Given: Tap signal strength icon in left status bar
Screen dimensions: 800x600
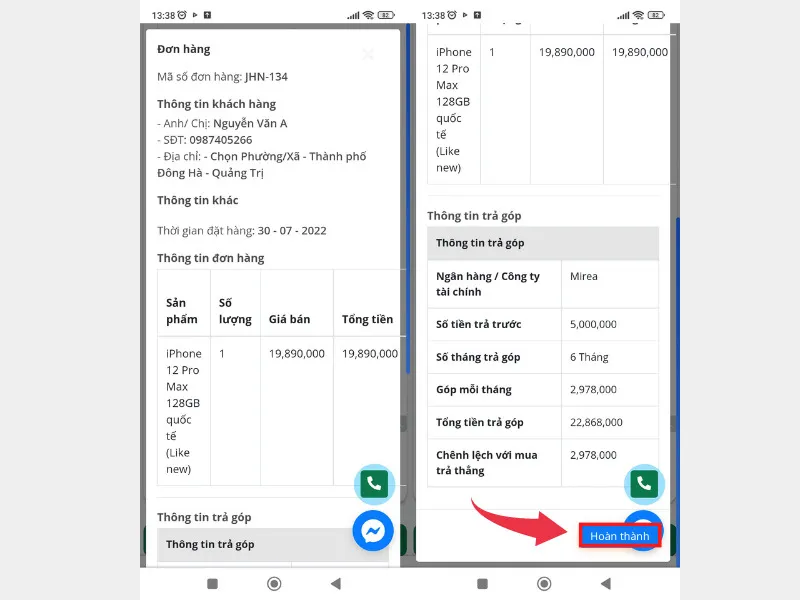Looking at the screenshot, I should 353,15.
